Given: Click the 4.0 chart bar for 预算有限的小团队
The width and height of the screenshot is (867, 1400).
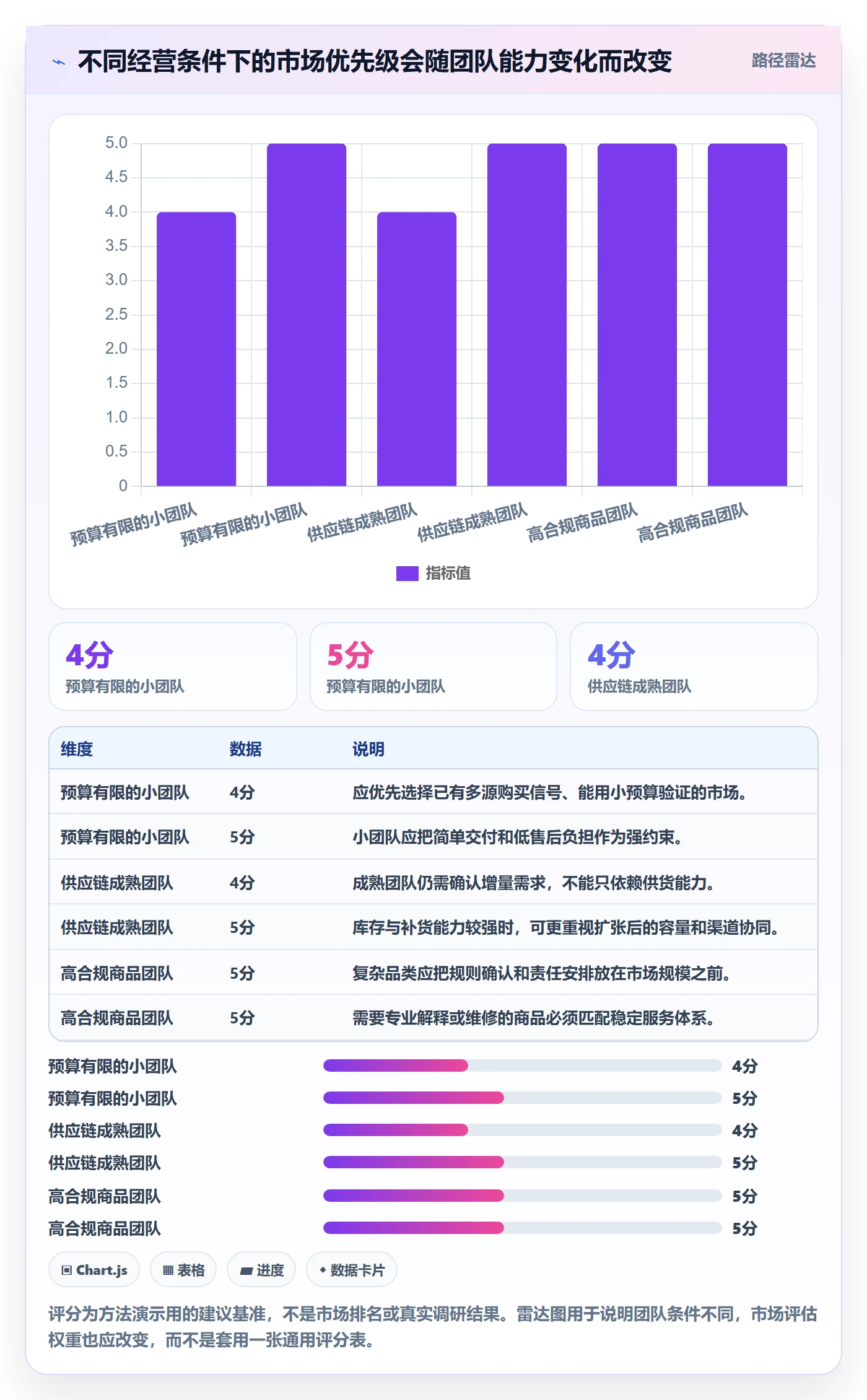Looking at the screenshot, I should pyautogui.click(x=196, y=349).
